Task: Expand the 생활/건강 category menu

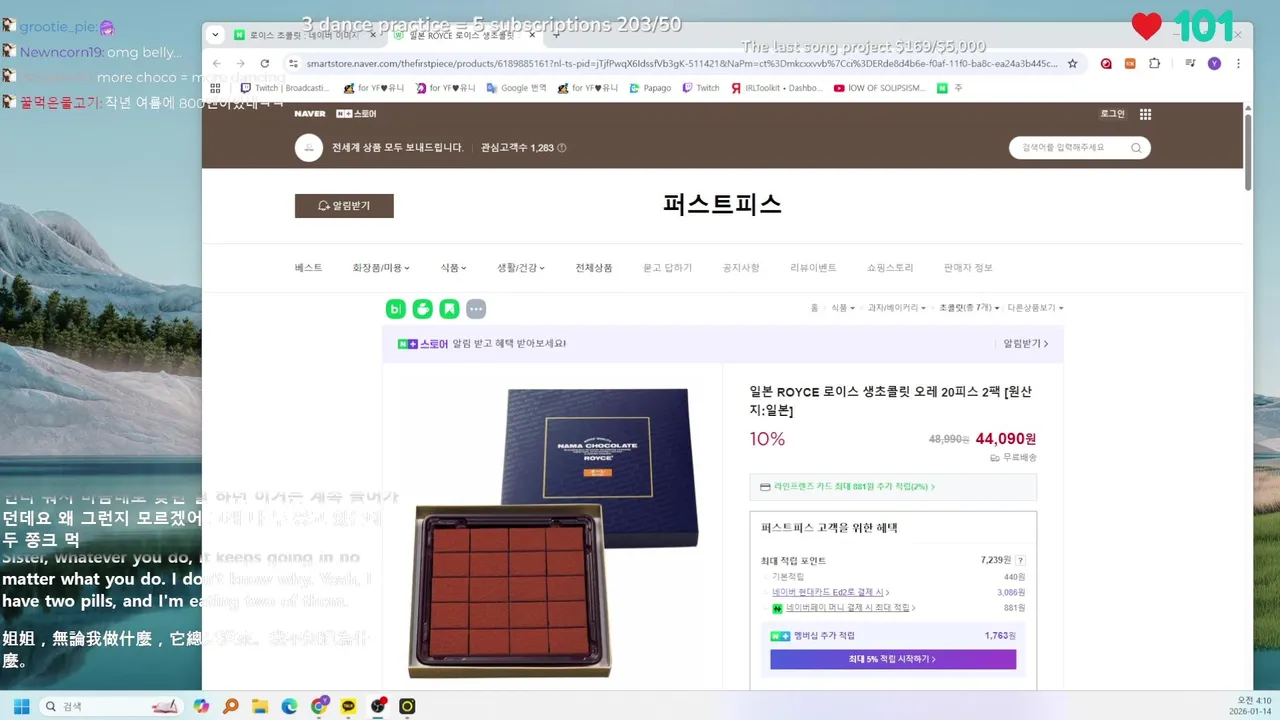Action: [x=521, y=268]
